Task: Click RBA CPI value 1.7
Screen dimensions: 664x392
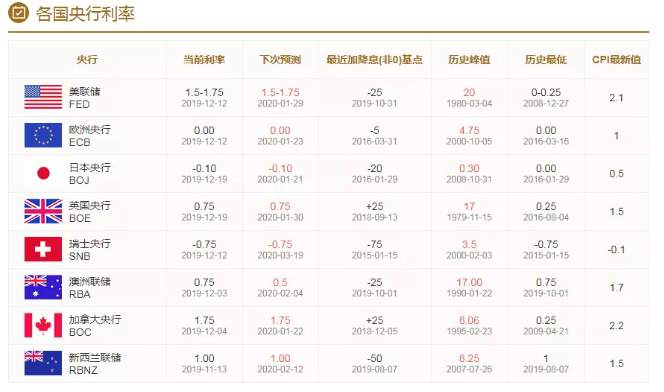Action: click(x=616, y=288)
